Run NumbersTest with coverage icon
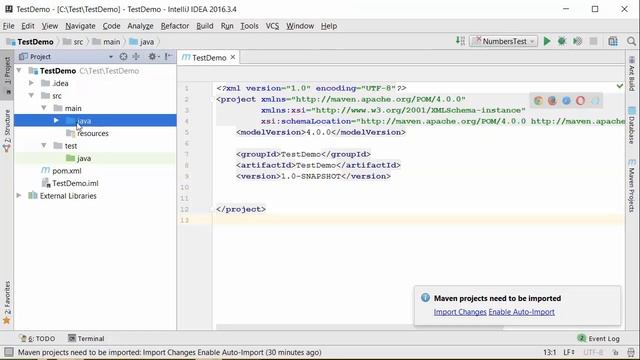The height and width of the screenshot is (360, 640). 578,41
